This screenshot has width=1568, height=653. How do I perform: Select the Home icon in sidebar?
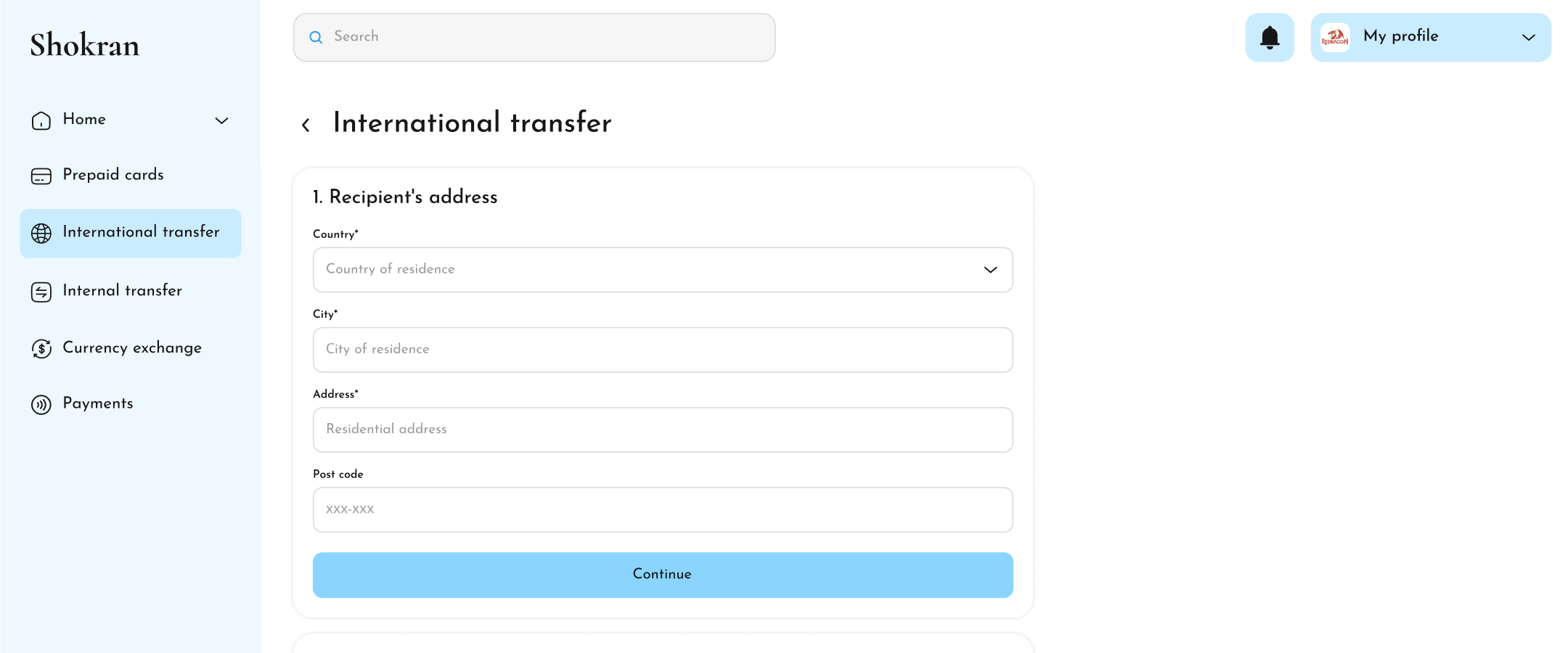point(41,120)
